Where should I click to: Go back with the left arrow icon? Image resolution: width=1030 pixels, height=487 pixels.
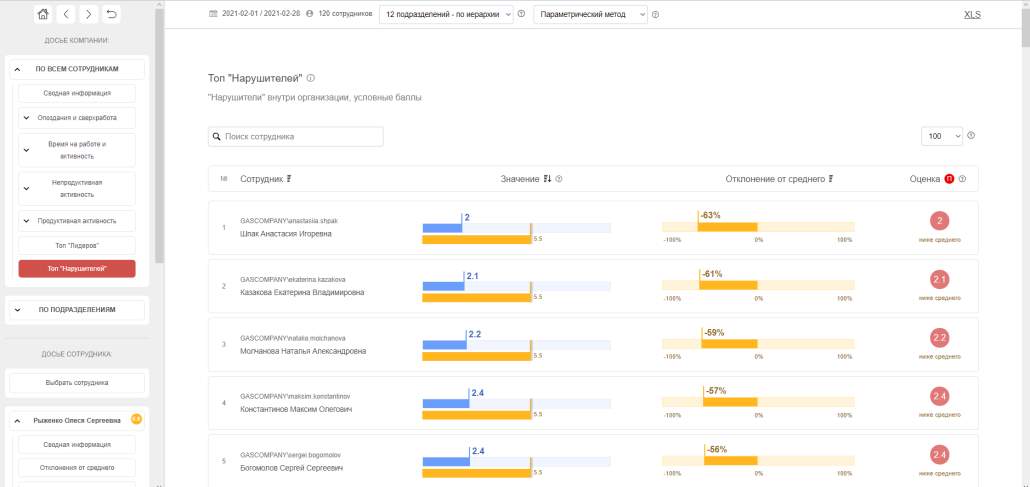click(x=66, y=14)
